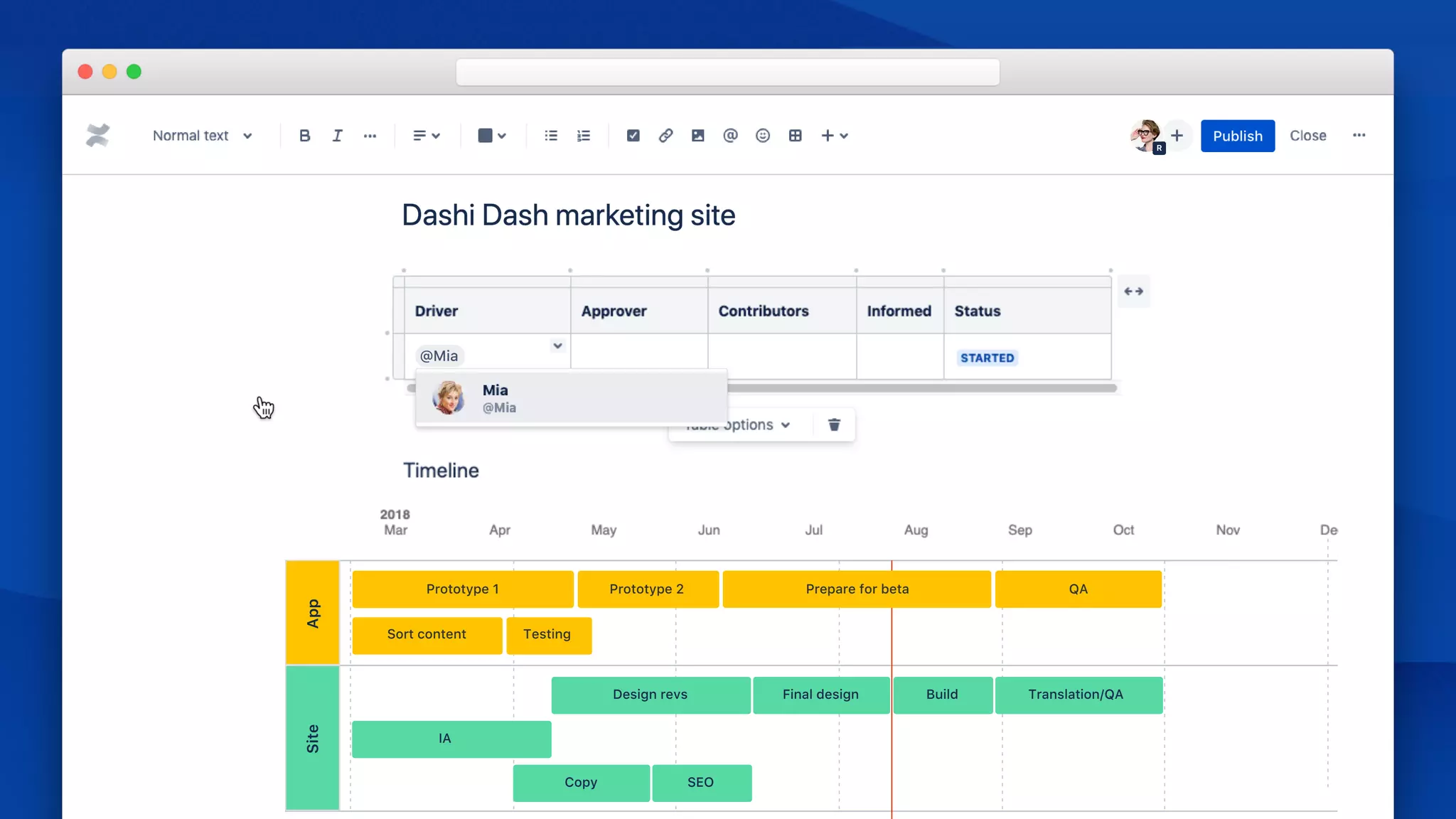This screenshot has width=1456, height=819.
Task: Select the Prepare for beta timeline bar
Action: [856, 589]
